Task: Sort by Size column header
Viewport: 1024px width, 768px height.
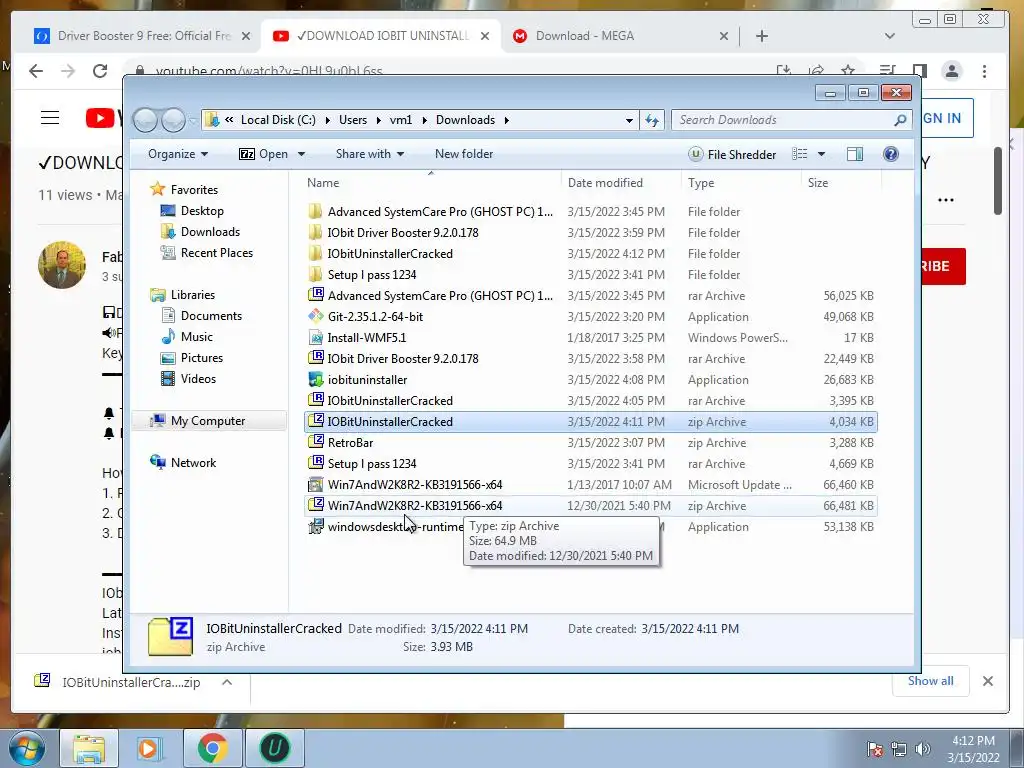Action: [x=818, y=183]
